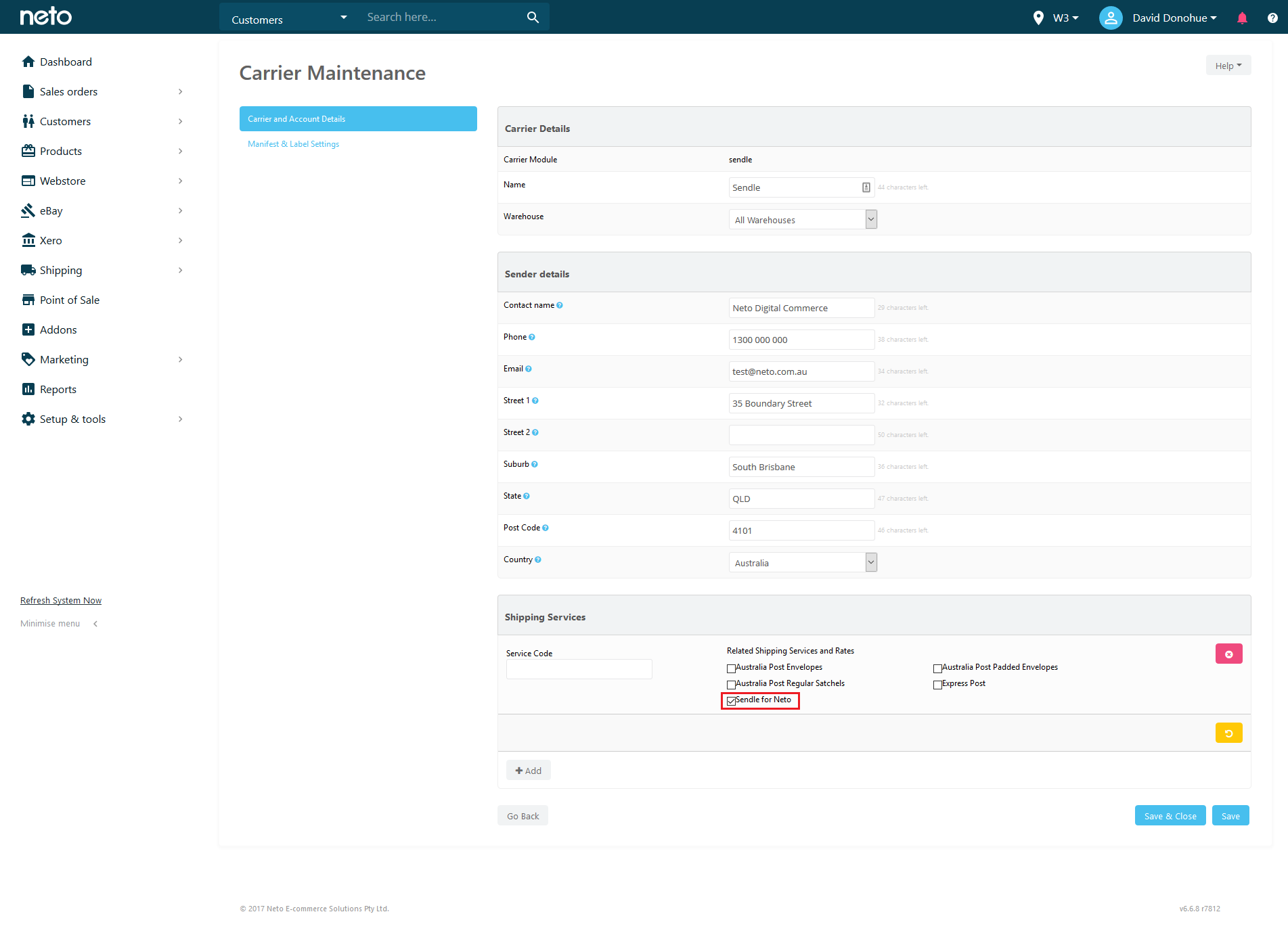Click Add shipping service button
1288x935 pixels.
[528, 771]
